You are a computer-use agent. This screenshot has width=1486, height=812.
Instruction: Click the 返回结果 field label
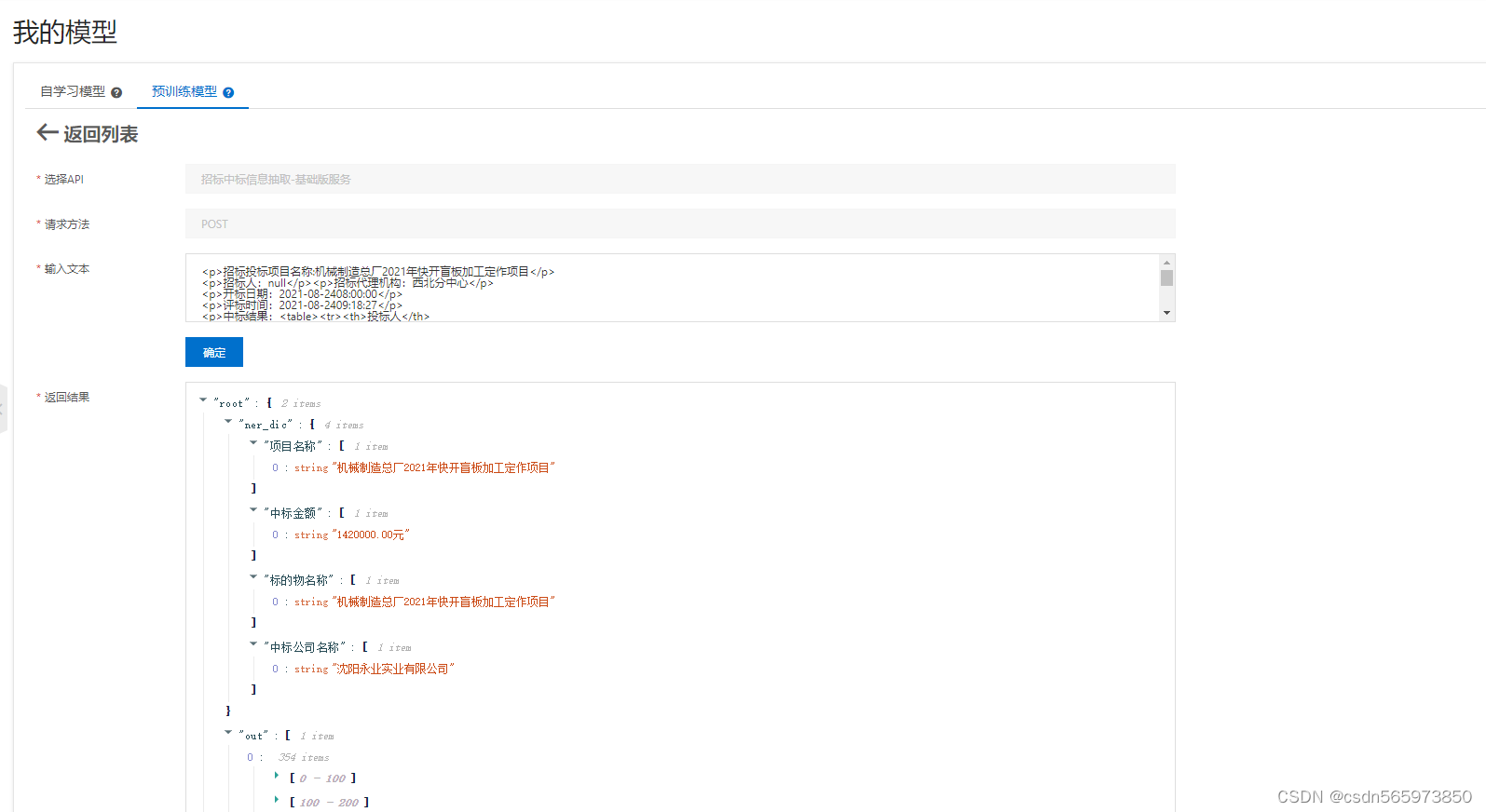pos(67,397)
